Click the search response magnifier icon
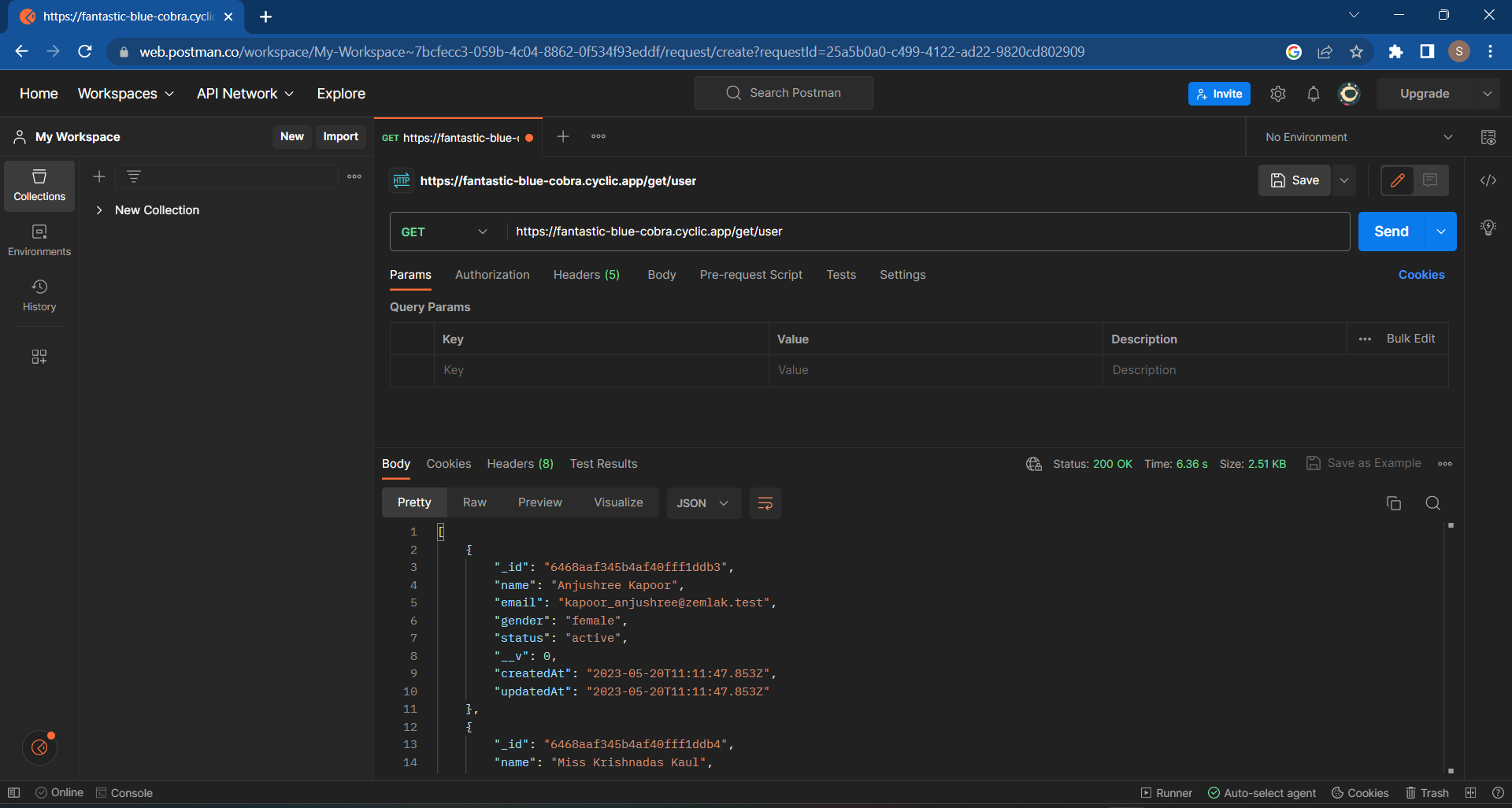Screen dimensions: 1512x808 pyautogui.click(x=1432, y=503)
